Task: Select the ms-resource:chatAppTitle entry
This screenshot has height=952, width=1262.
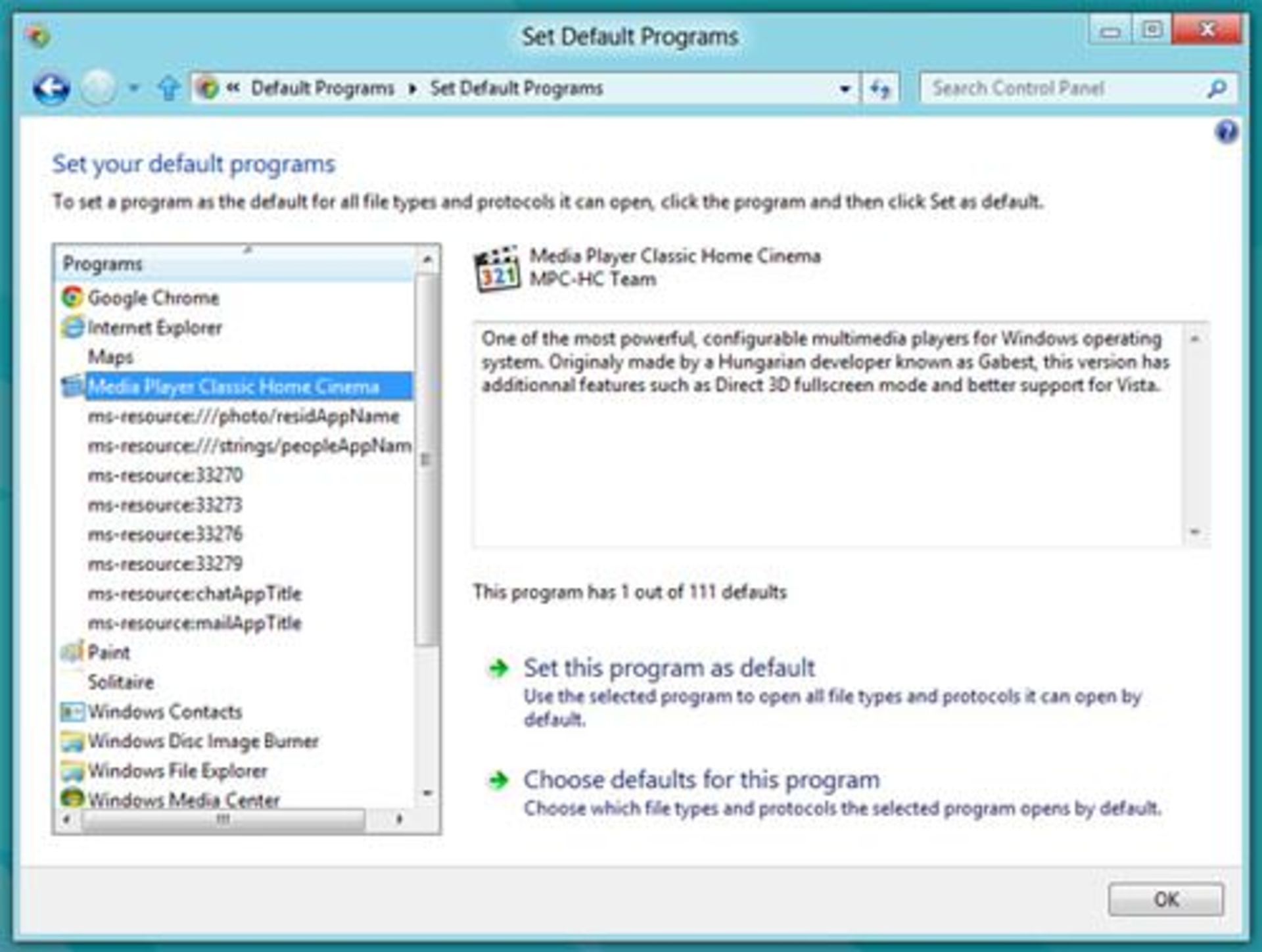Action: point(195,594)
